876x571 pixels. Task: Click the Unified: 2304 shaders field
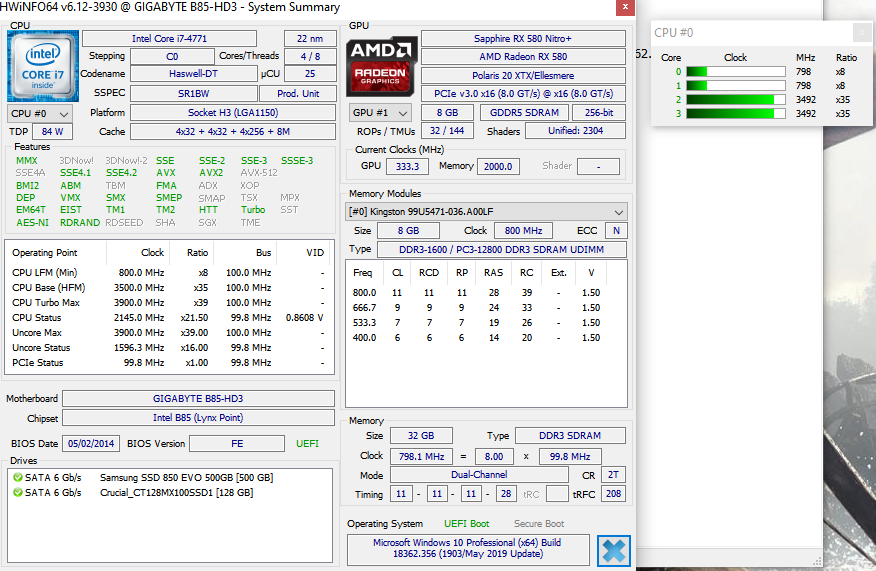(x=575, y=131)
